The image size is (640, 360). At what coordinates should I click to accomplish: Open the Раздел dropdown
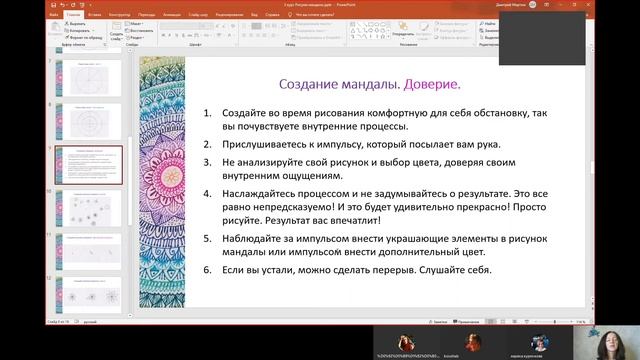(x=135, y=38)
